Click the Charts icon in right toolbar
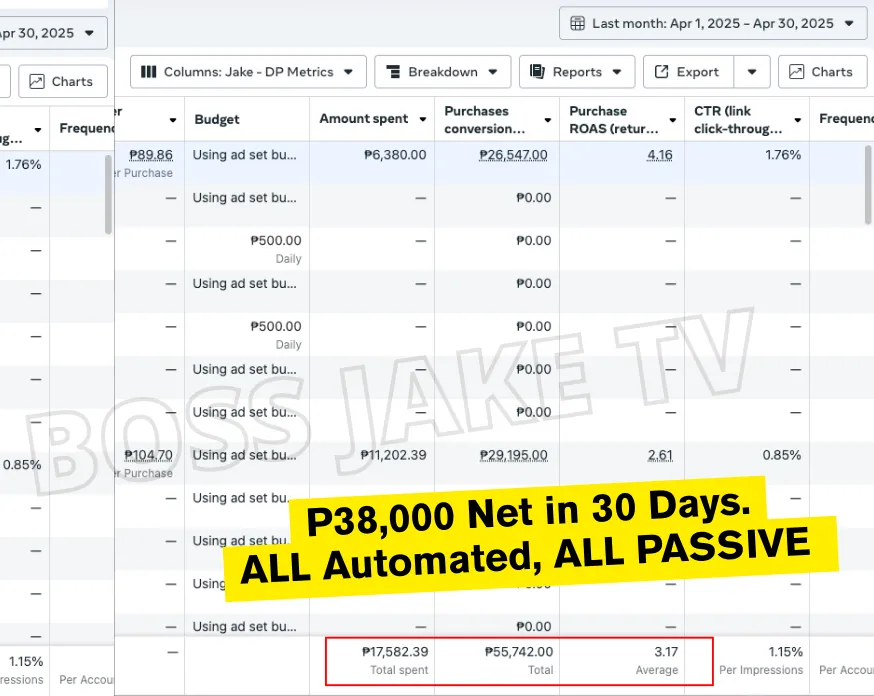Screen dimensions: 874x696 [x=797, y=72]
